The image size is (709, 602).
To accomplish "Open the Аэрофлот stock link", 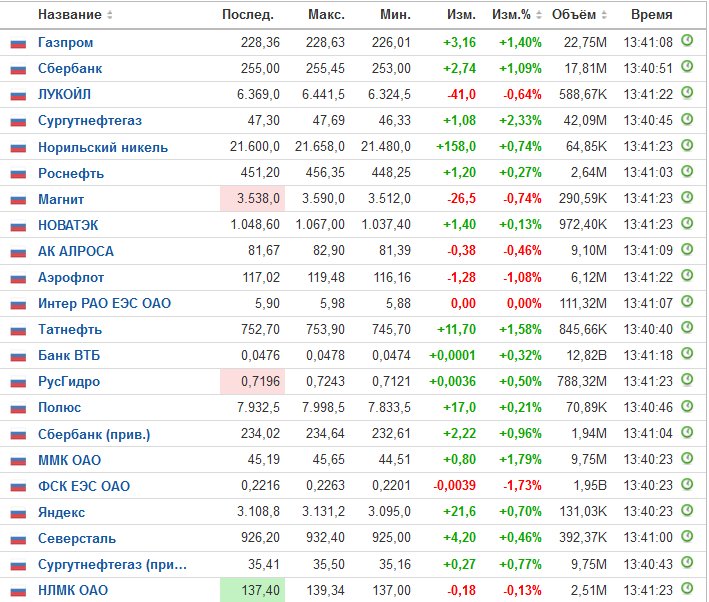I will click(71, 278).
